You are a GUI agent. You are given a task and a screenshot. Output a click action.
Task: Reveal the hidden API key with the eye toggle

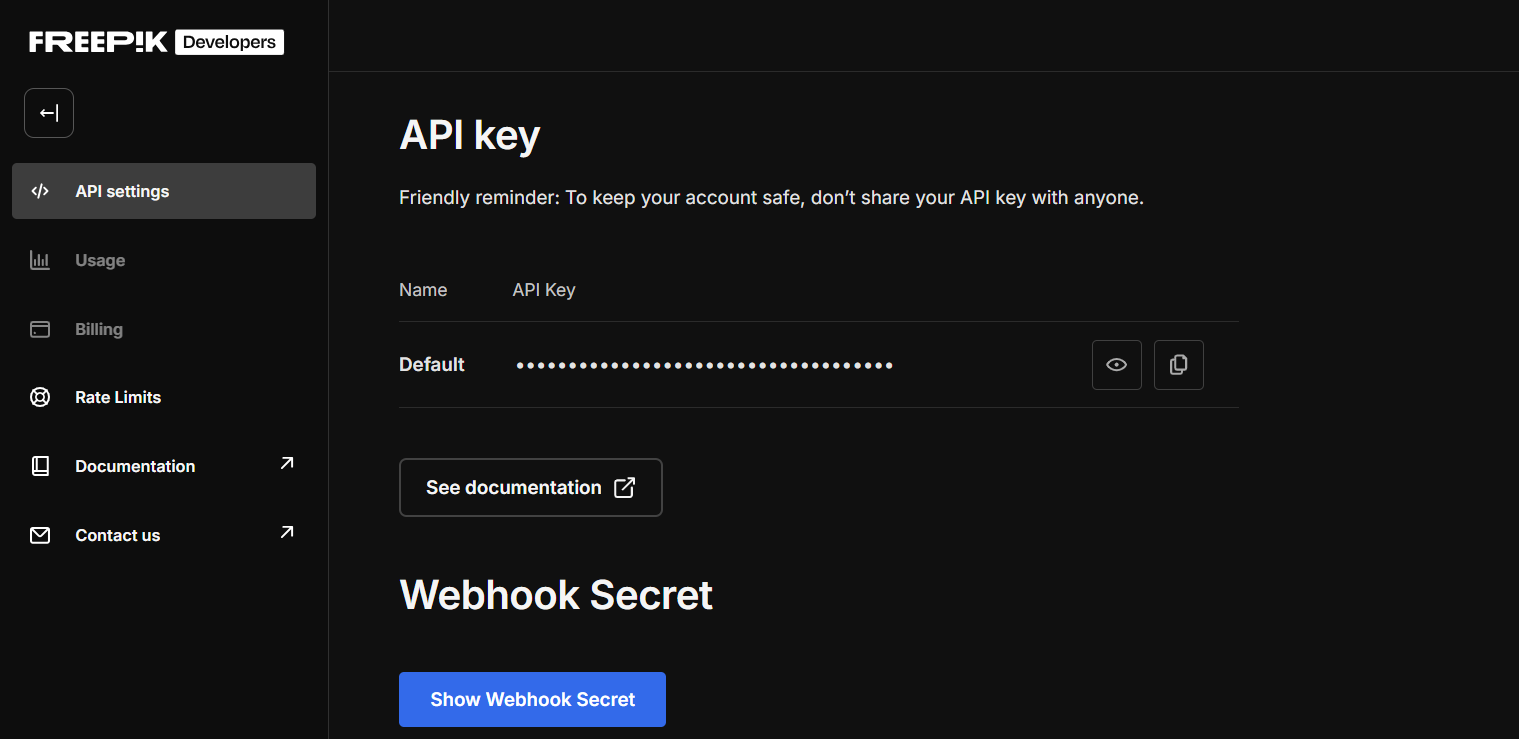click(x=1116, y=364)
